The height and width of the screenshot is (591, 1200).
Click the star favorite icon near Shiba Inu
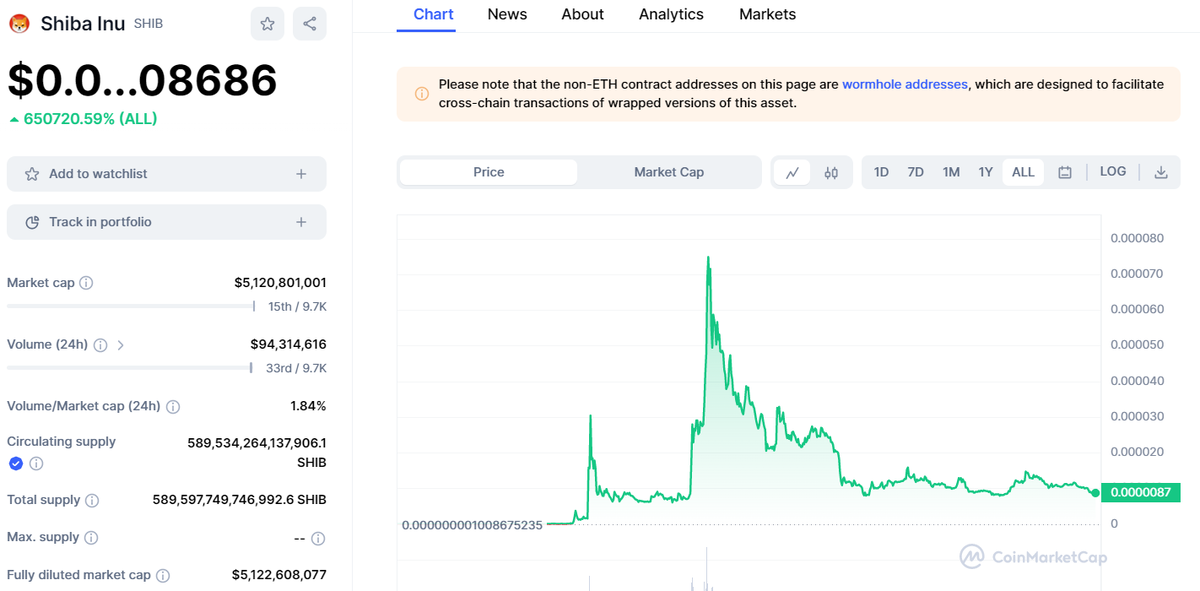tap(267, 24)
